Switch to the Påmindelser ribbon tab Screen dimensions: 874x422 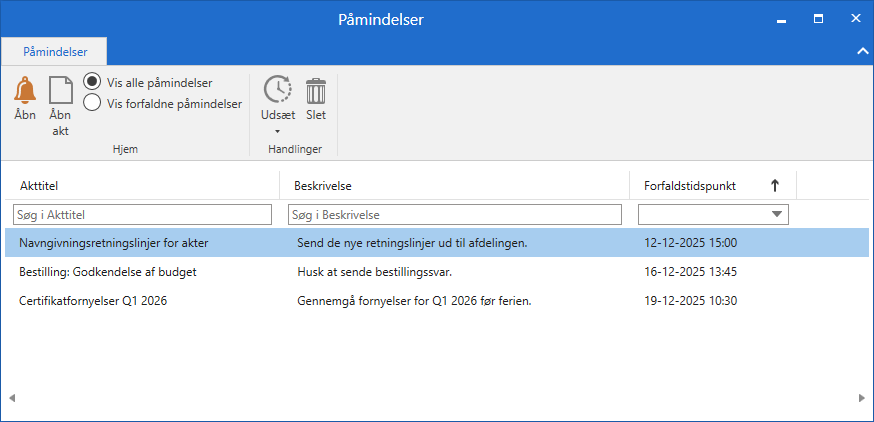(55, 52)
